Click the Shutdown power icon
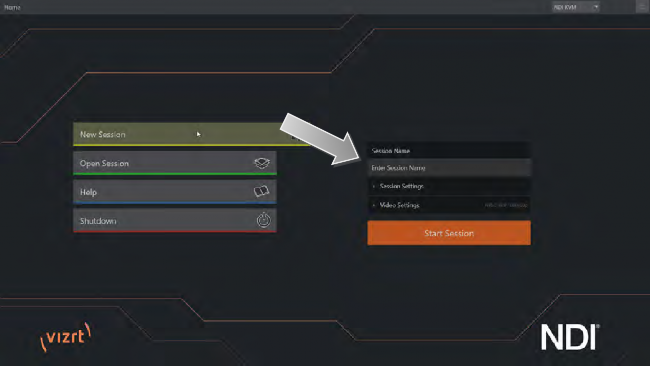This screenshot has width=650, height=366. (263, 220)
